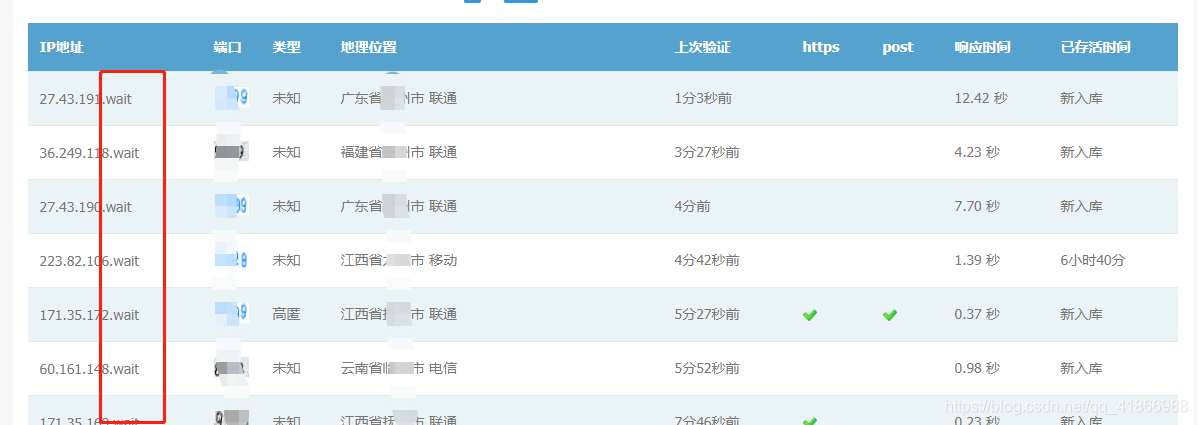Click the 12.42 秒 response time

pos(981,98)
